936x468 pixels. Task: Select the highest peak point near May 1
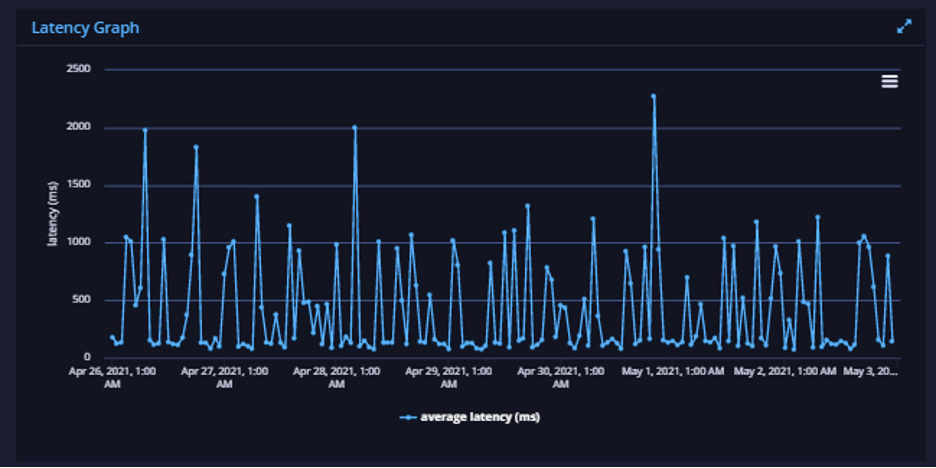(x=654, y=96)
